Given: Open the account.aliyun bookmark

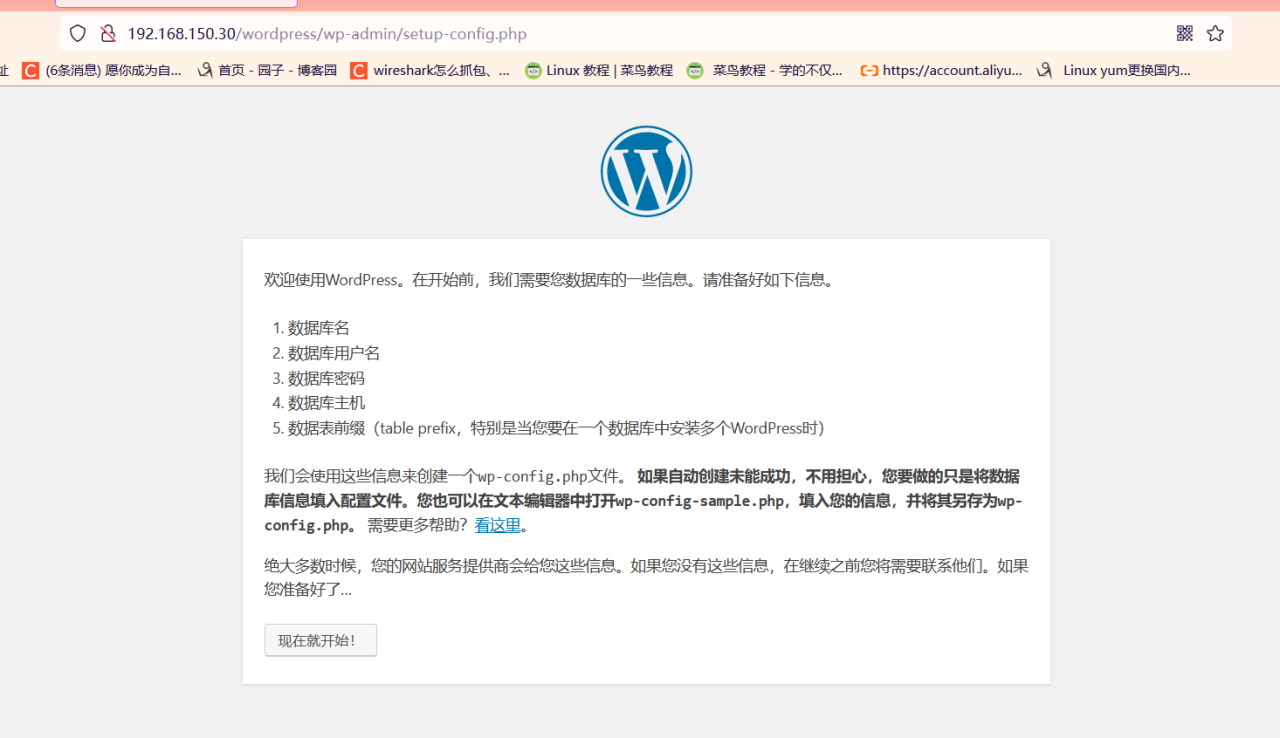Looking at the screenshot, I should [941, 71].
